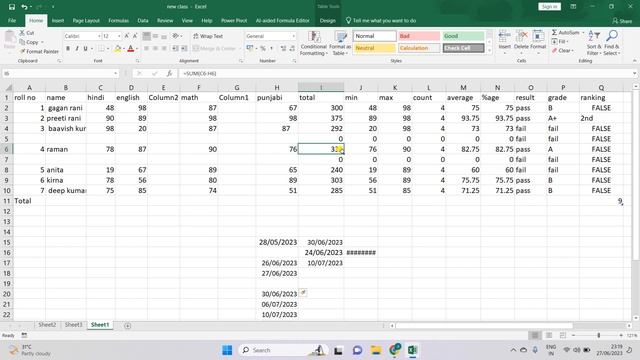The height and width of the screenshot is (360, 640).
Task: Apply the red font color A
Action: 131,49
